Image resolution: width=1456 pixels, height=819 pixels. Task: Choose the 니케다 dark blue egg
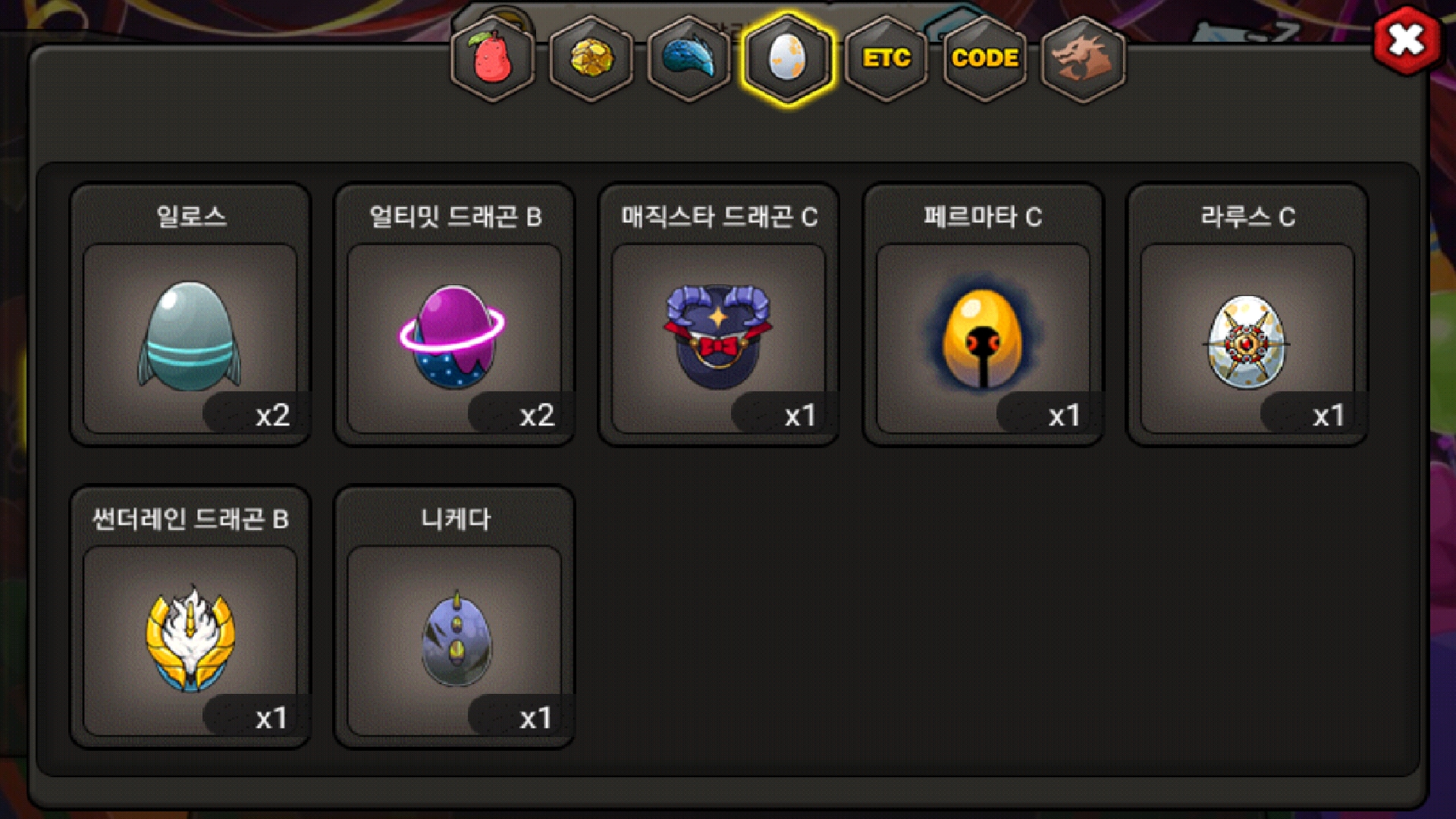click(454, 641)
